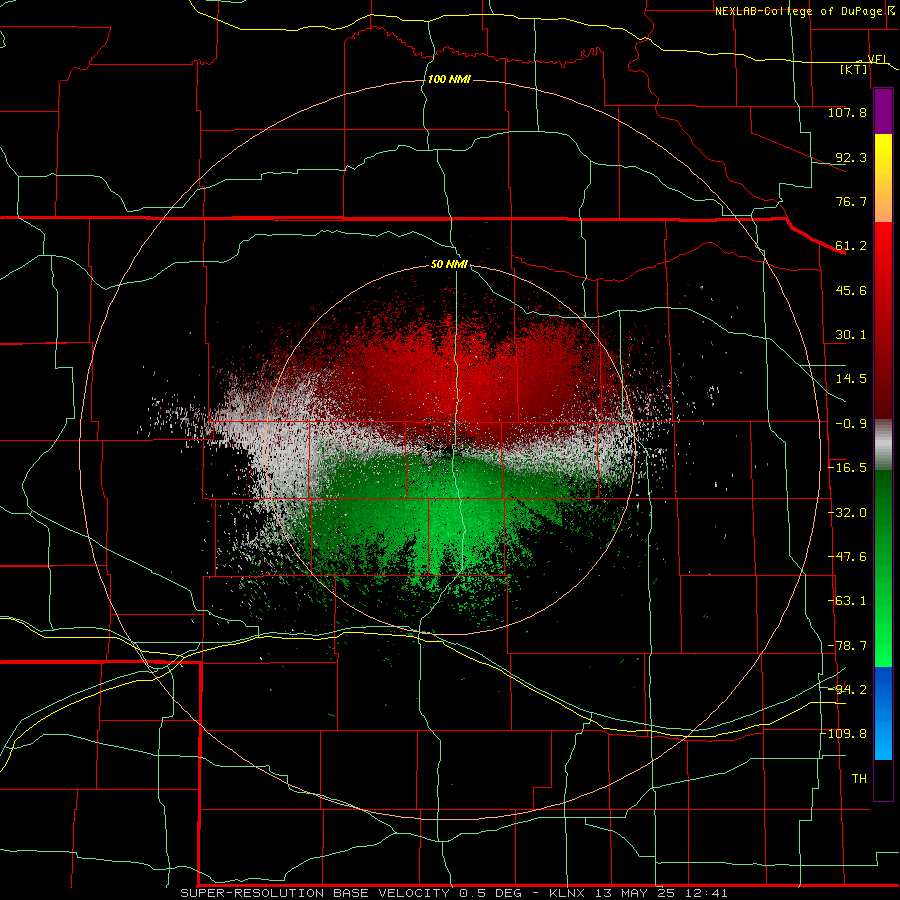Select the -16.5 scale value
The height and width of the screenshot is (900, 900).
(847, 468)
